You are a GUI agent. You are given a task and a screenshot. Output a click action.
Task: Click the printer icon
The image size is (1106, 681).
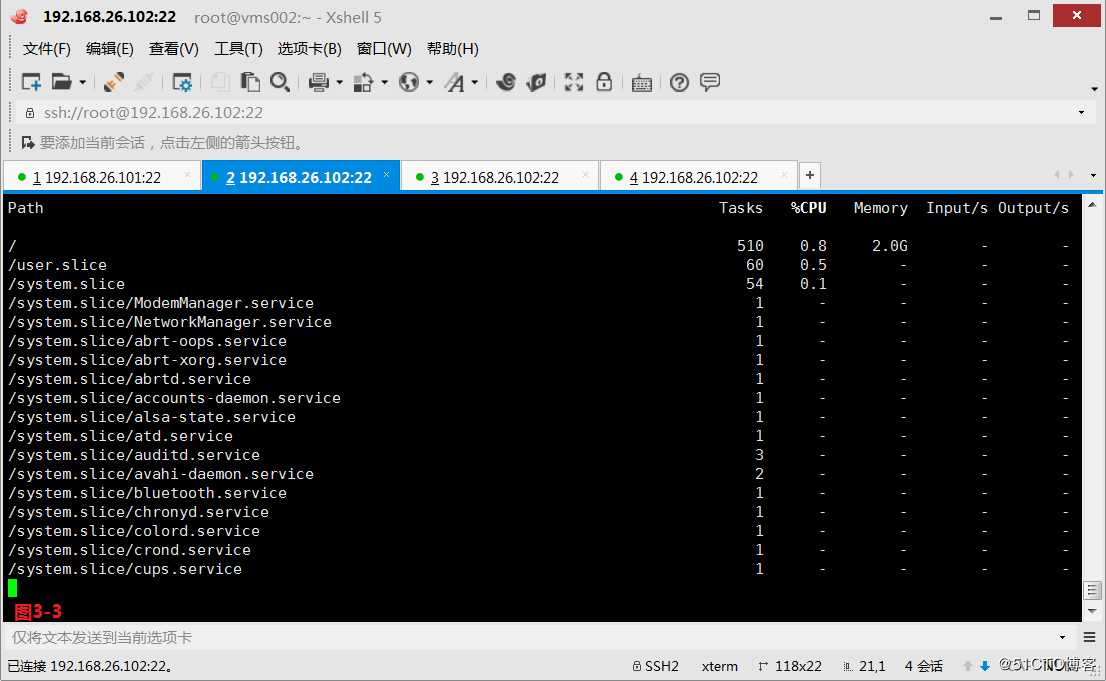point(319,83)
